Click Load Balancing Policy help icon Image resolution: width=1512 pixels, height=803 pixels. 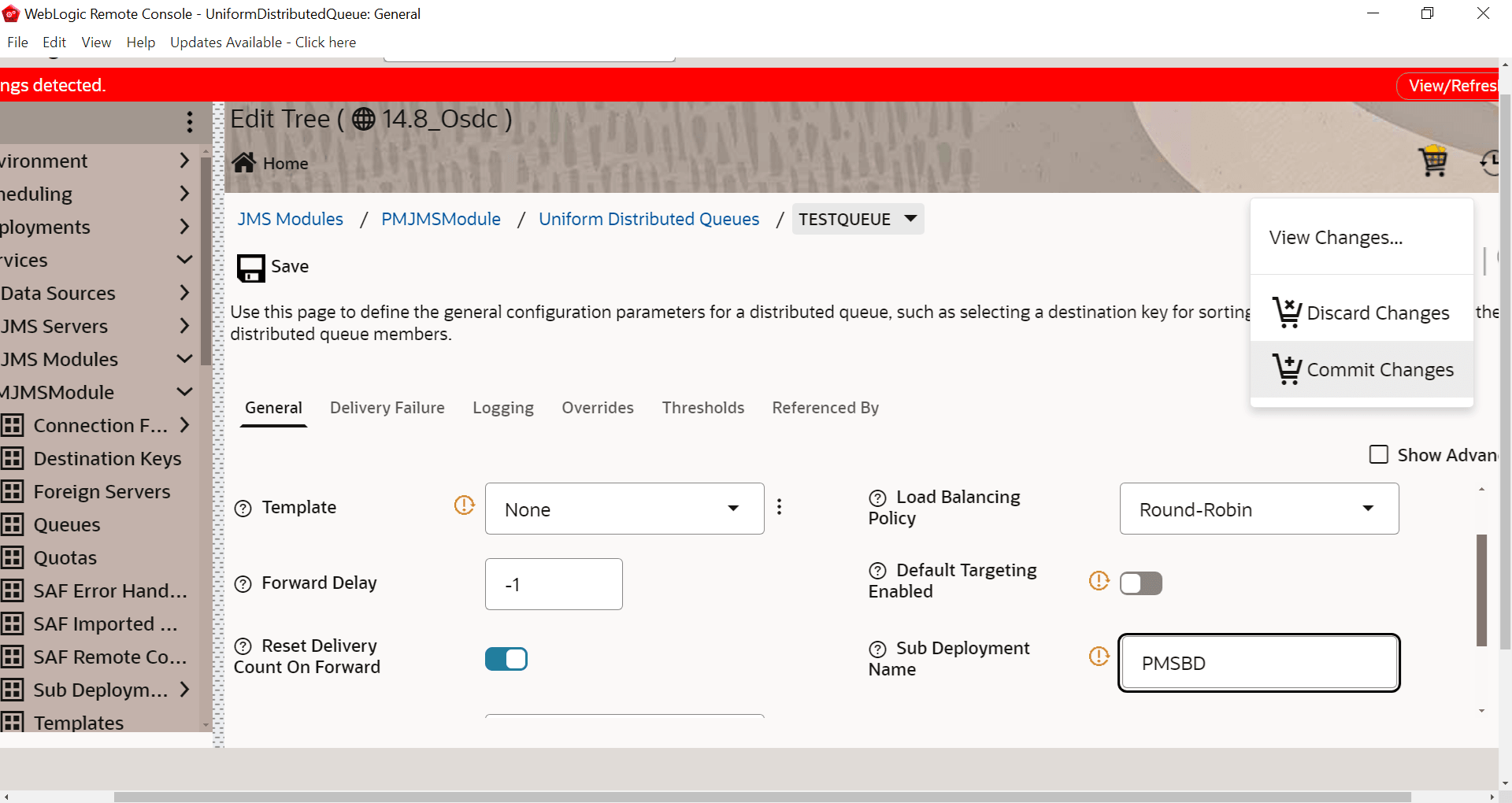(877, 498)
